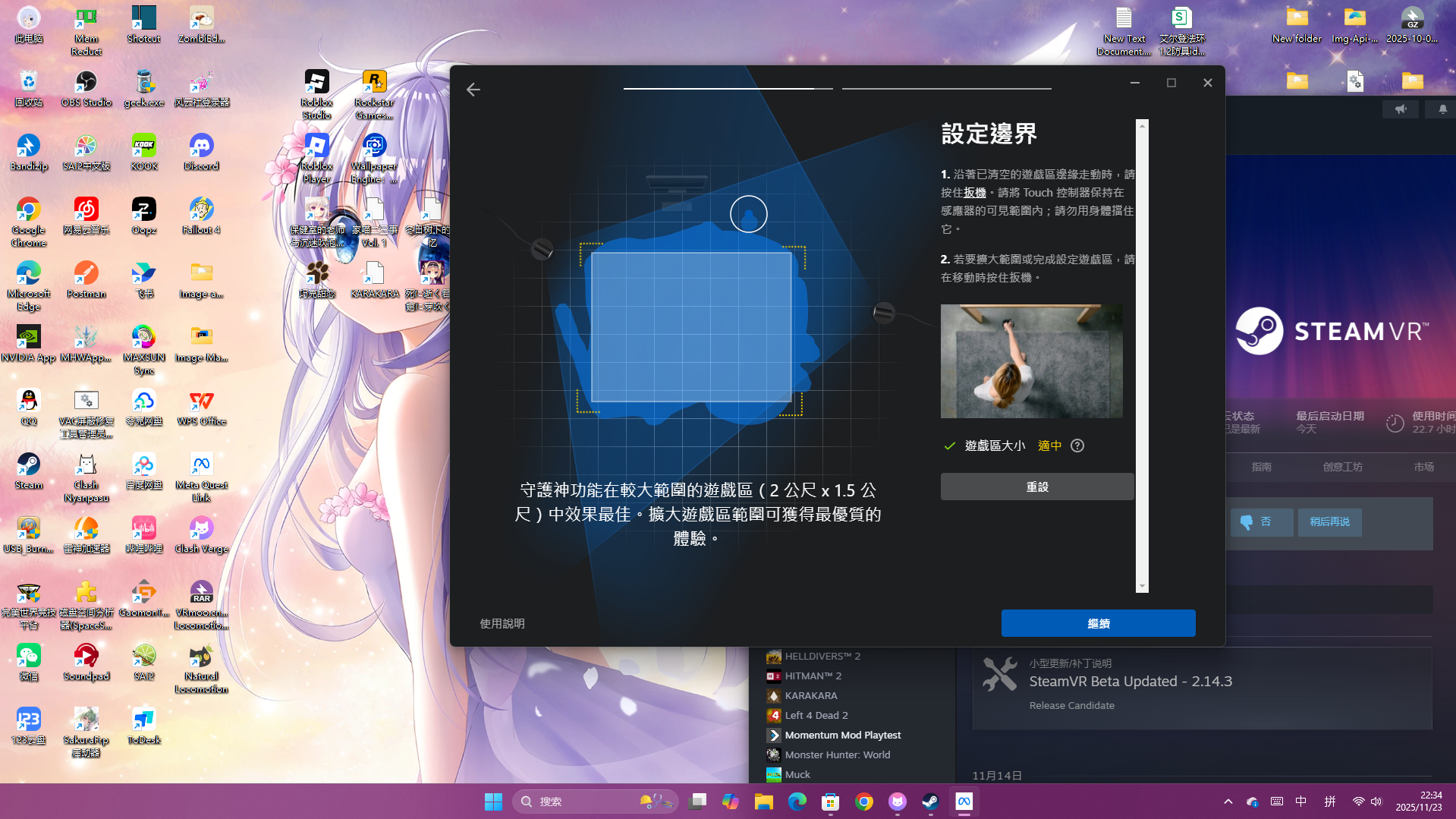The height and width of the screenshot is (819, 1456).
Task: Click the back arrow in setup window
Action: (x=473, y=90)
